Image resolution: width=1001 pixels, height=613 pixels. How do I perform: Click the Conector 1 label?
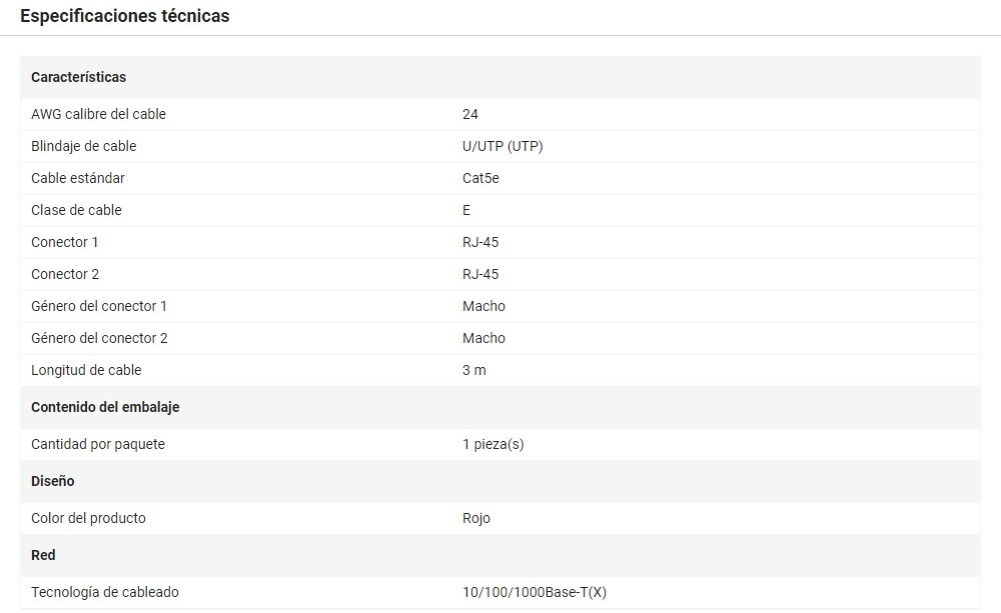[65, 242]
